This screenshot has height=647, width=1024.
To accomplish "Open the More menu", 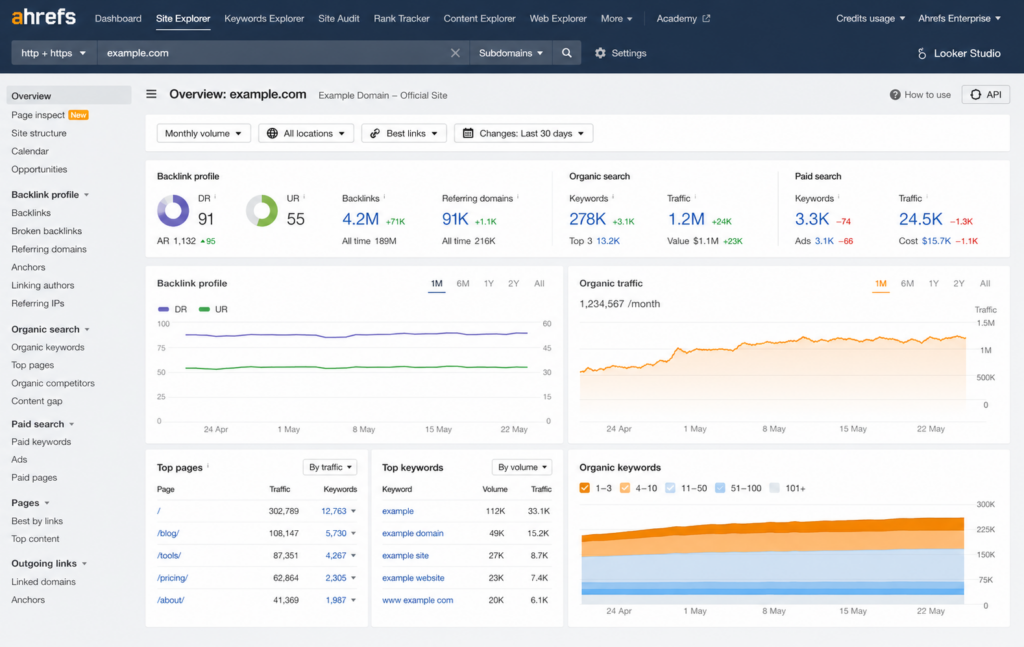I will tap(616, 18).
